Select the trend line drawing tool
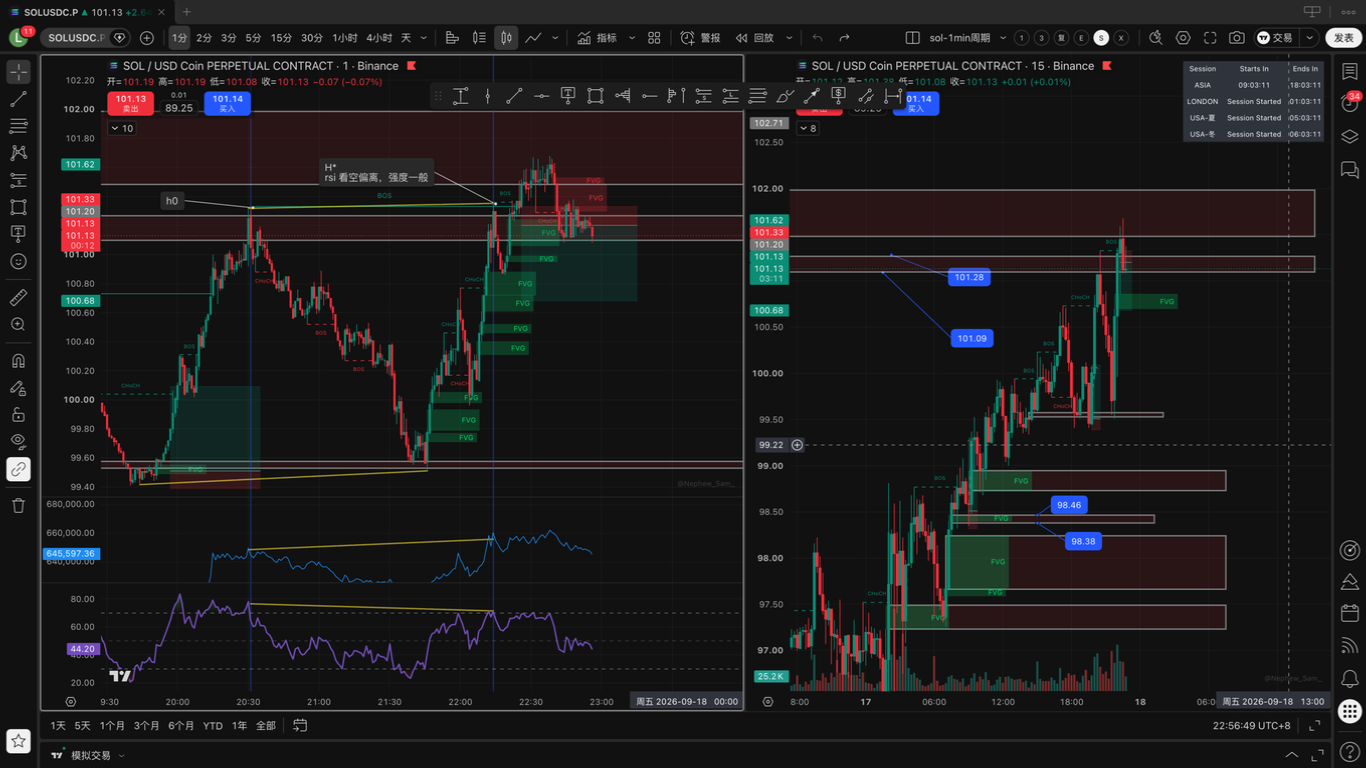This screenshot has height=768, width=1366. (18, 99)
